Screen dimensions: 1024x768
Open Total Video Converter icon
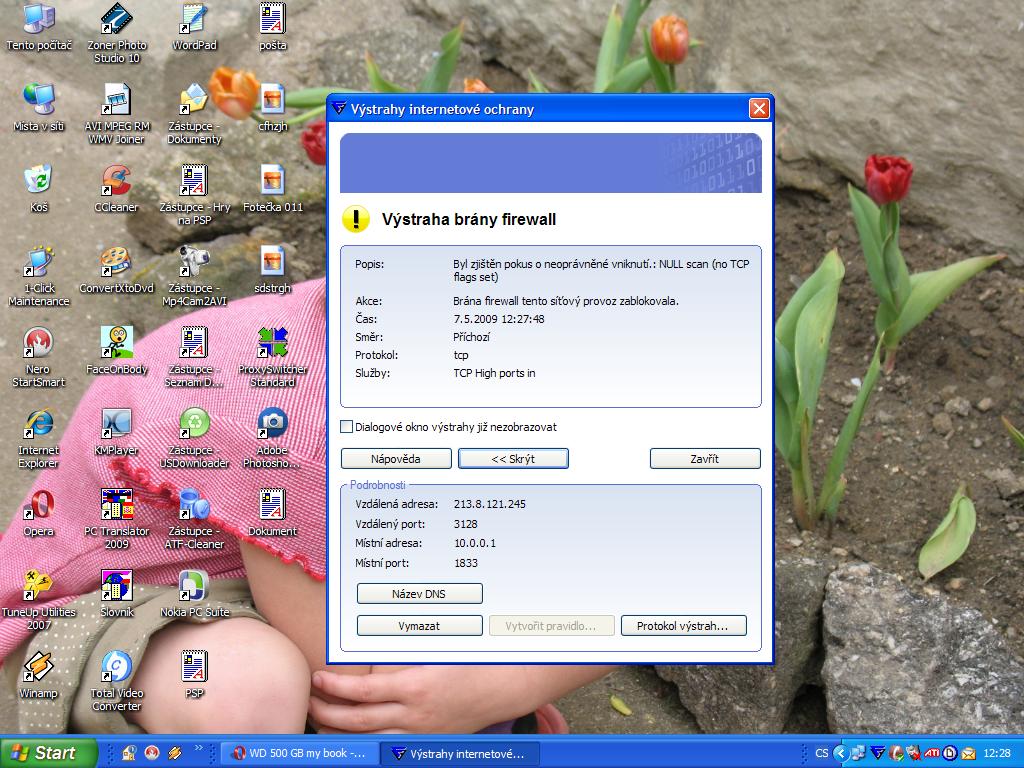click(x=116, y=668)
